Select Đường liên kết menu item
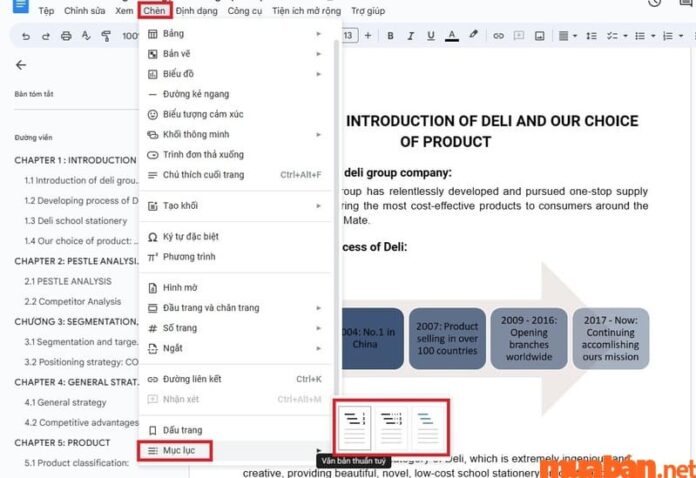696x478 pixels. tap(235, 379)
